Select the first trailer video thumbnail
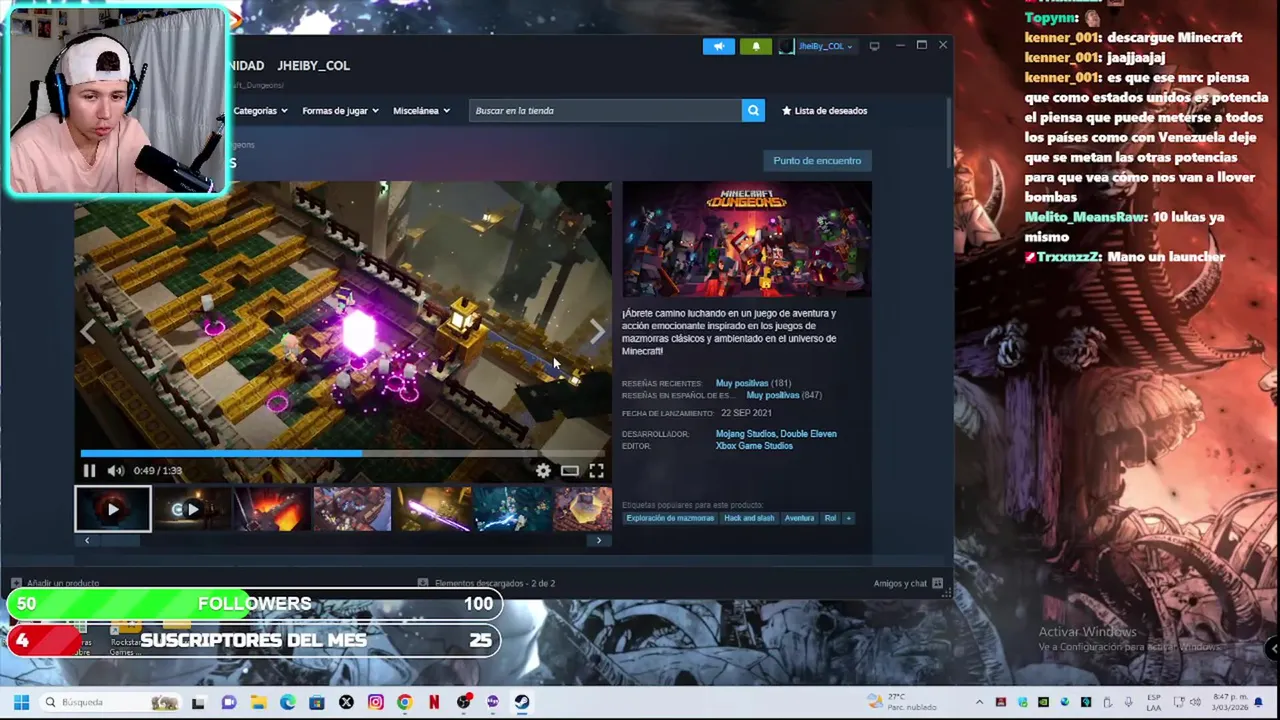This screenshot has height=720, width=1280. tap(113, 509)
